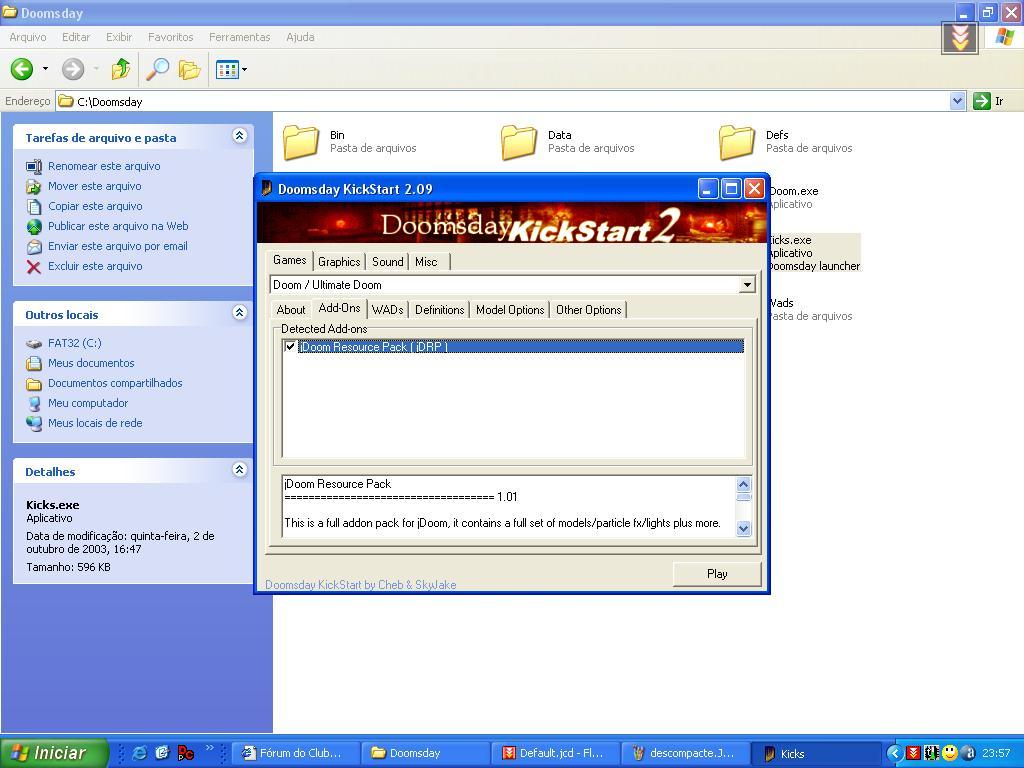This screenshot has width=1024, height=768.
Task: Open the Defs folder
Action: pos(737,142)
